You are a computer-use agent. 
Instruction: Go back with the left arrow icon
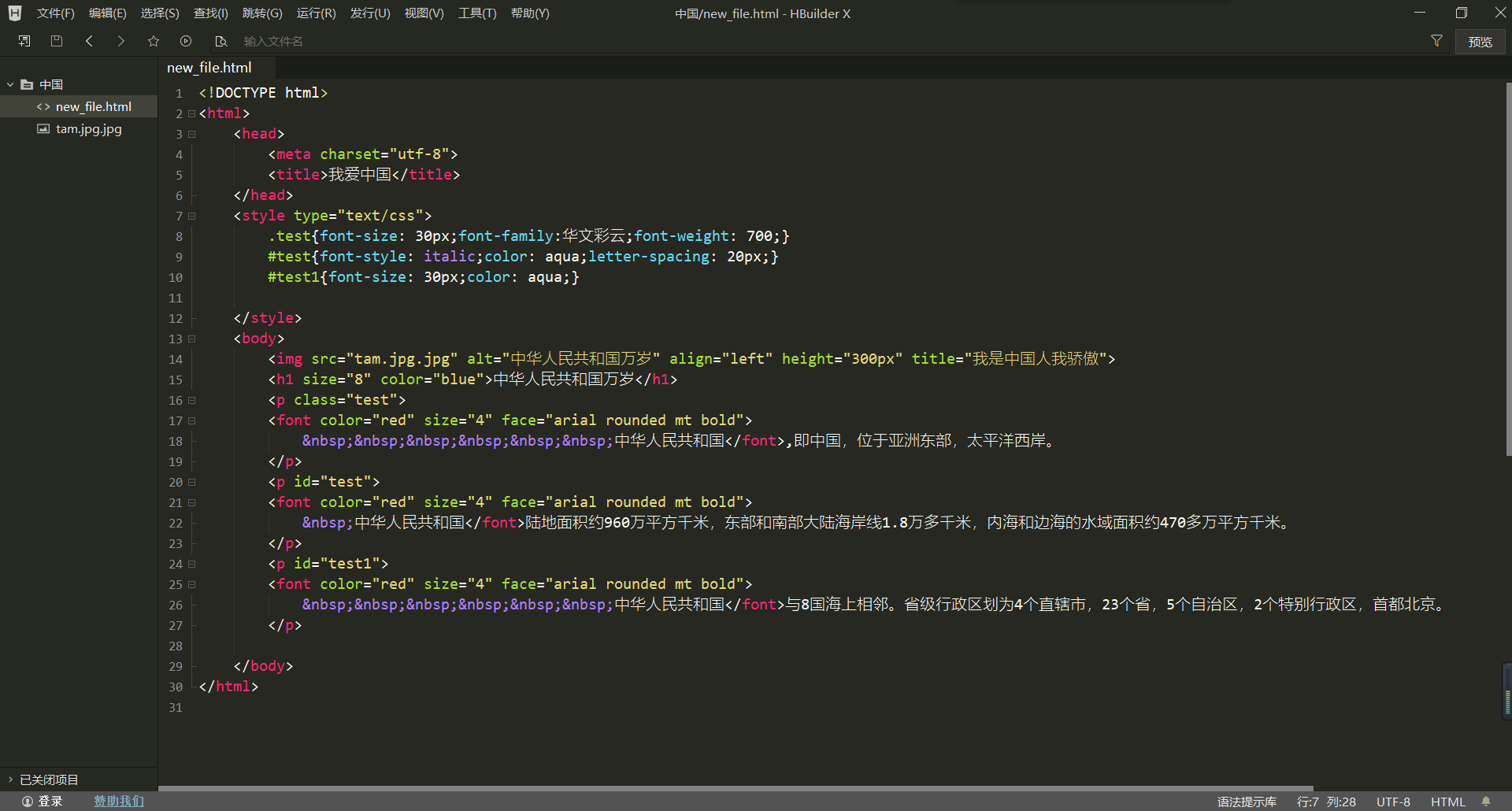[x=89, y=41]
